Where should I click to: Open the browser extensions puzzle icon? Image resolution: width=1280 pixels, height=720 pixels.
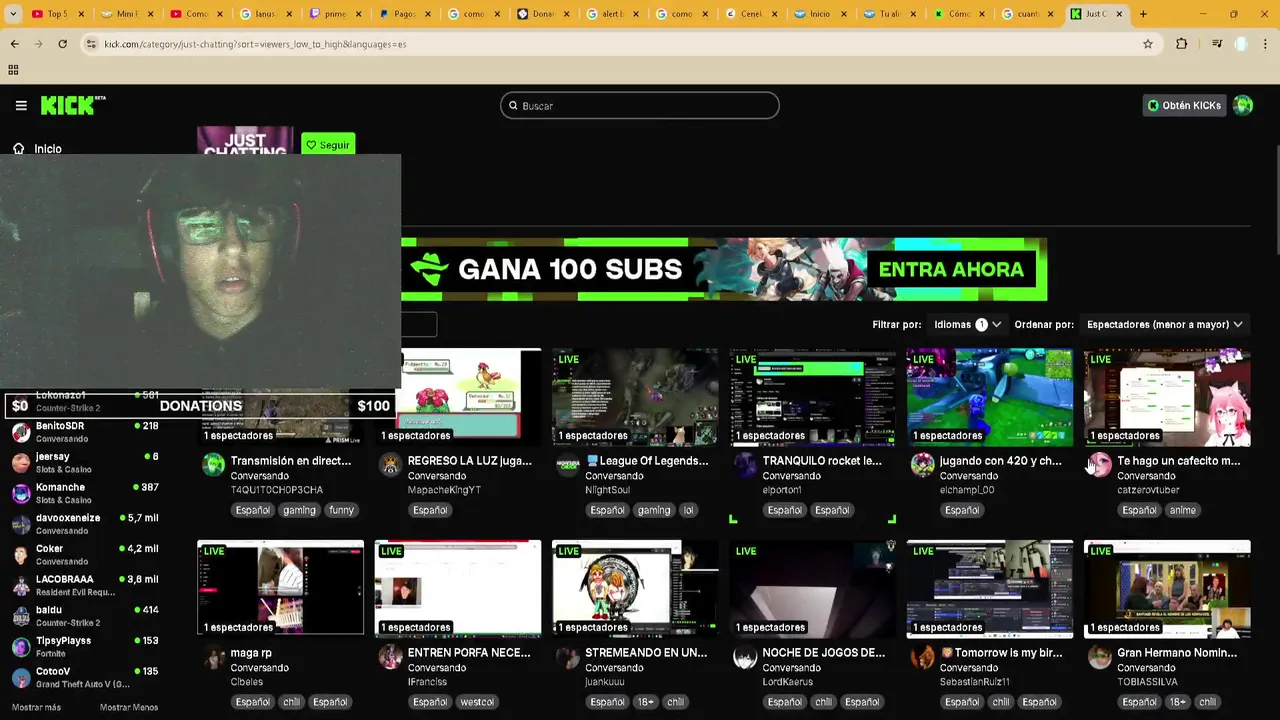coord(1182,44)
